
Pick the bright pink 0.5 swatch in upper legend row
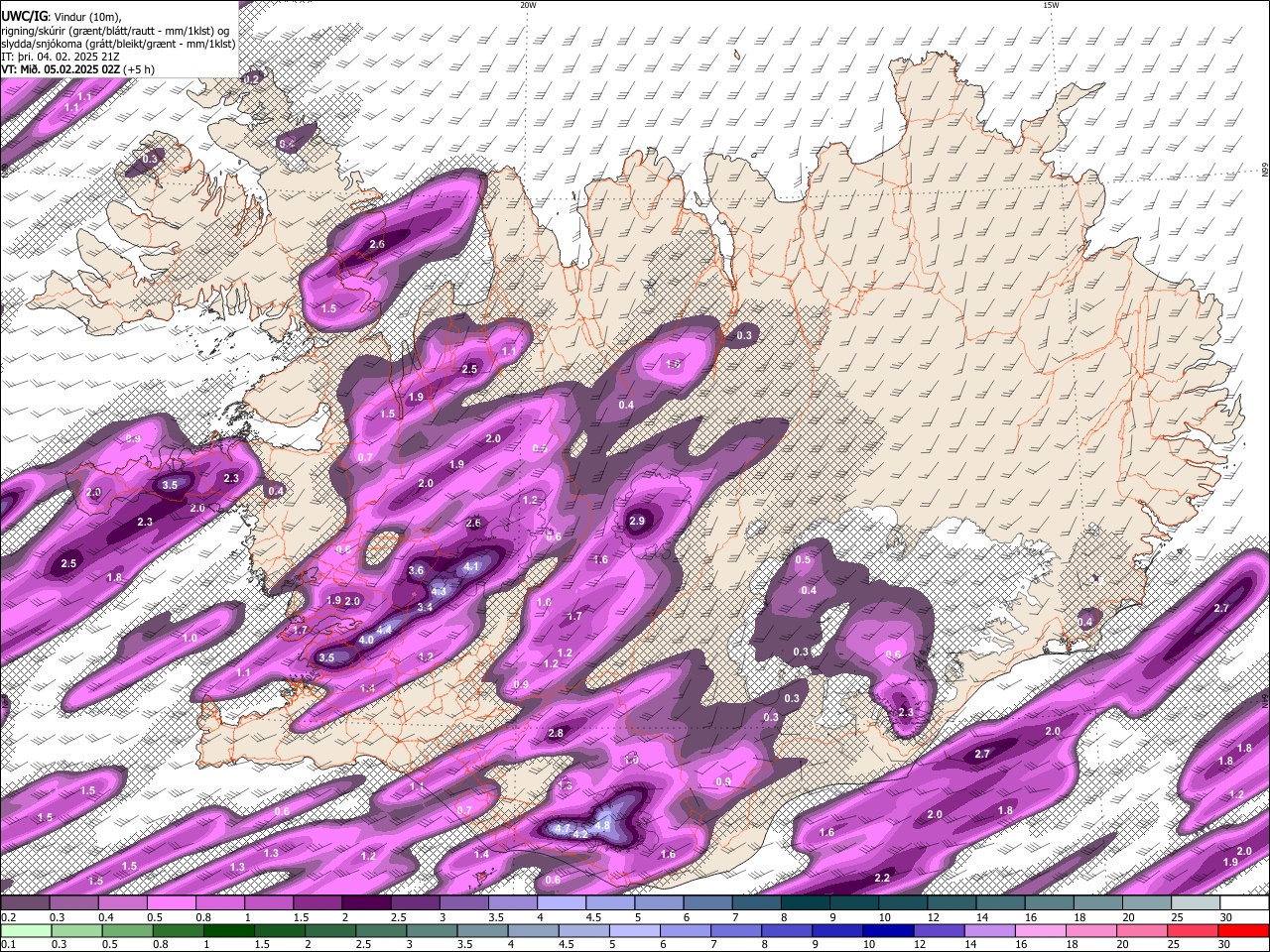(170, 903)
